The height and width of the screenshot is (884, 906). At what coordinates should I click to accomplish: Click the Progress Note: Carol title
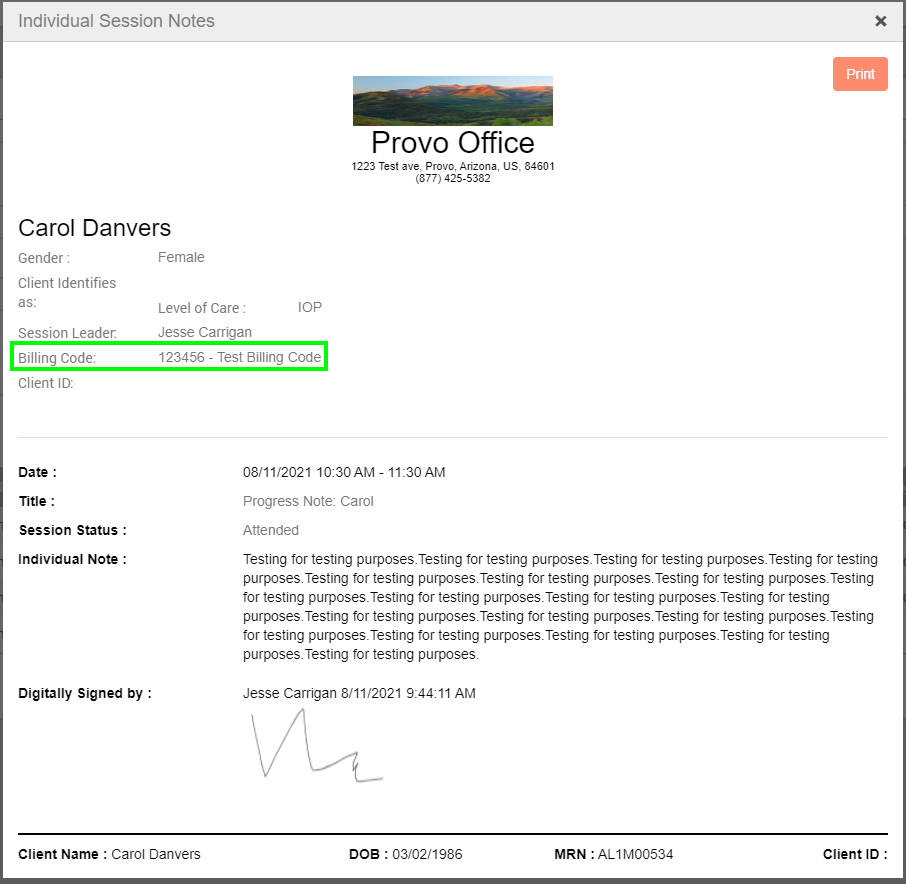[308, 501]
